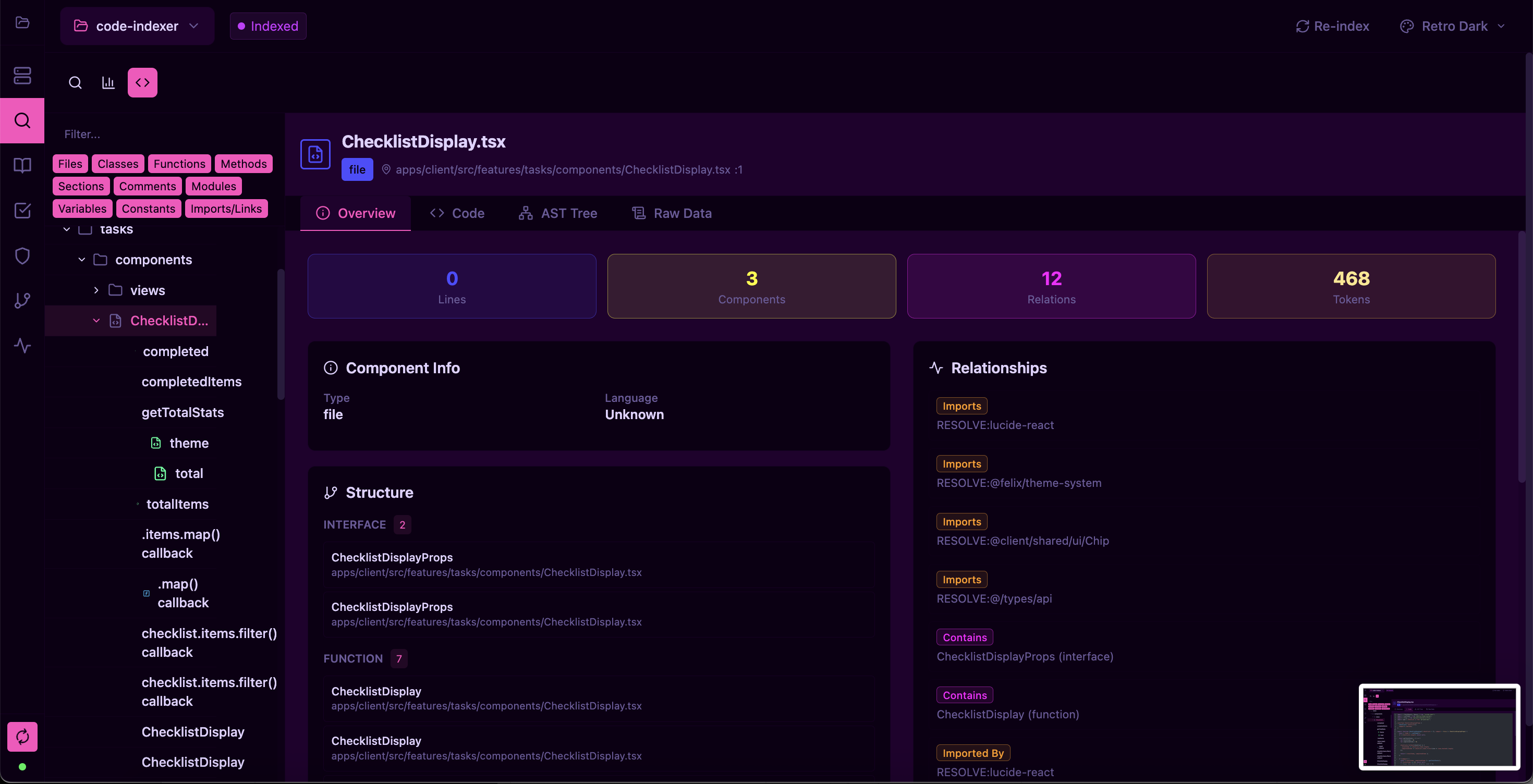The height and width of the screenshot is (784, 1533).
Task: Click the pink refresh sync button
Action: tap(22, 737)
